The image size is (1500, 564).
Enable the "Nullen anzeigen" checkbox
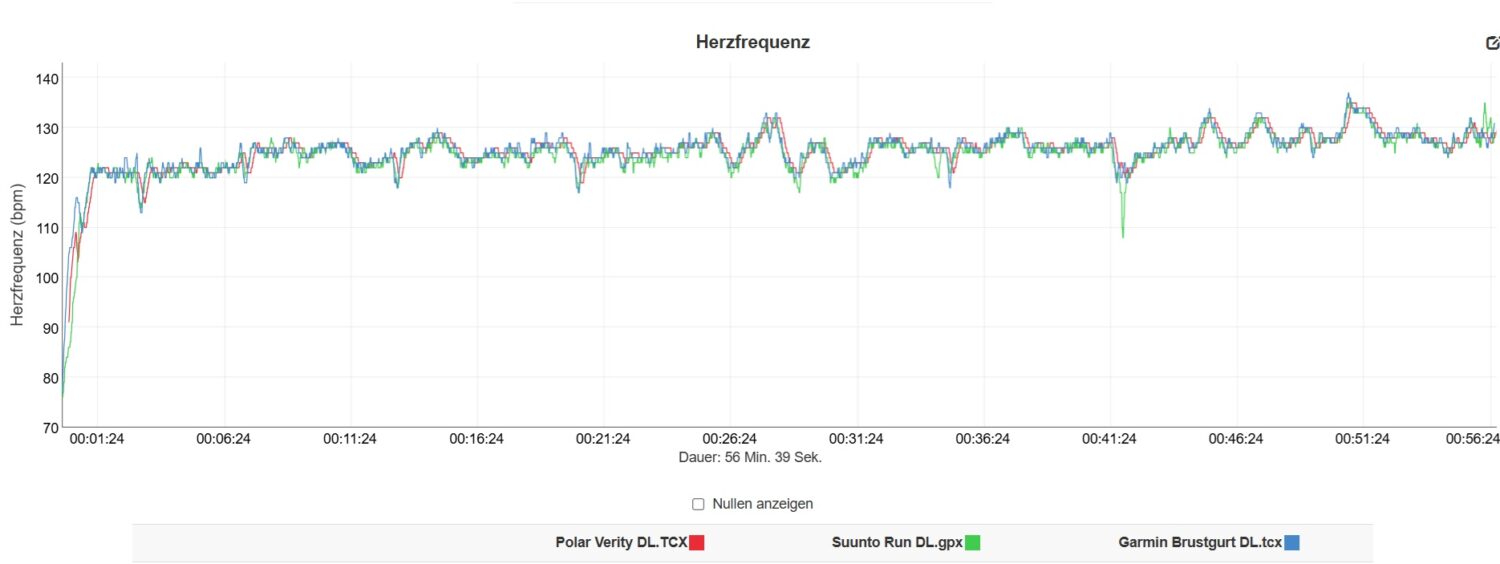pyautogui.click(x=698, y=504)
